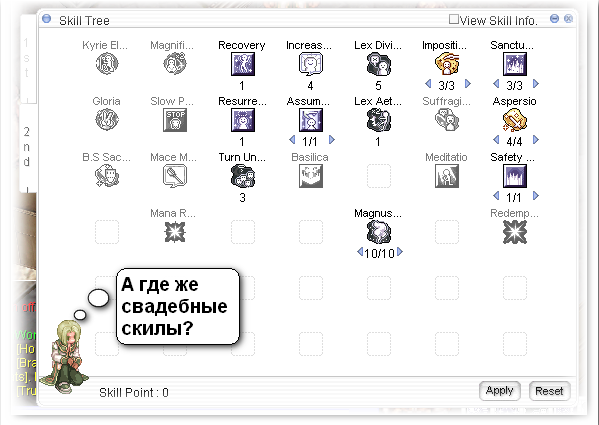599x425 pixels.
Task: Select the Aspersio skill icon
Action: point(515,120)
